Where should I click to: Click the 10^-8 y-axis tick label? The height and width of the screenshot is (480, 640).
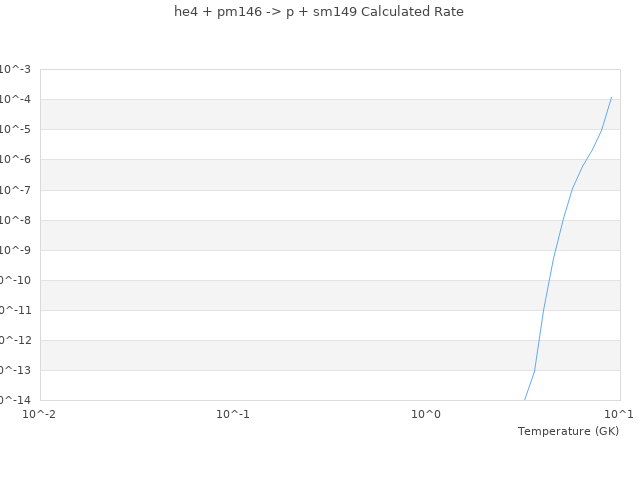(x=15, y=220)
